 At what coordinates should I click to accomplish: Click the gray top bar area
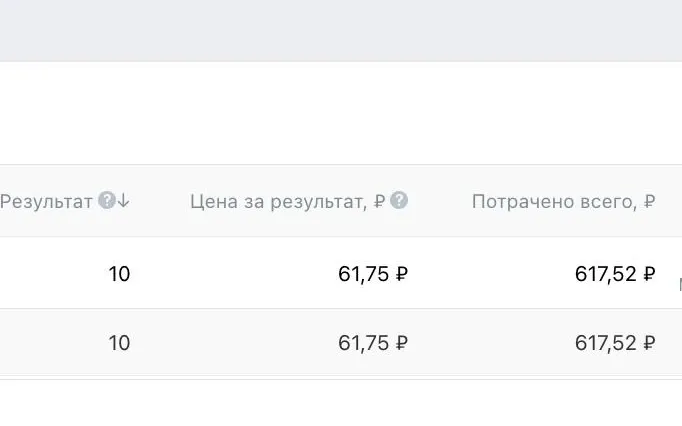(x=341, y=30)
